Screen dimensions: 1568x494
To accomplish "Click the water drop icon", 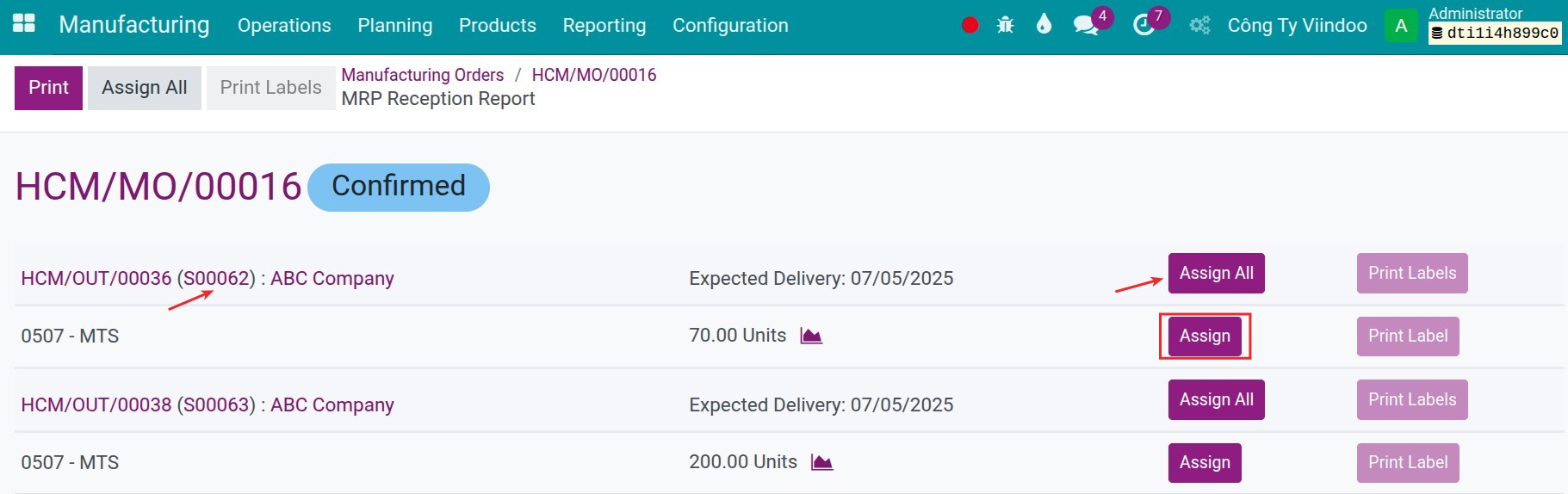I will coord(1044,24).
